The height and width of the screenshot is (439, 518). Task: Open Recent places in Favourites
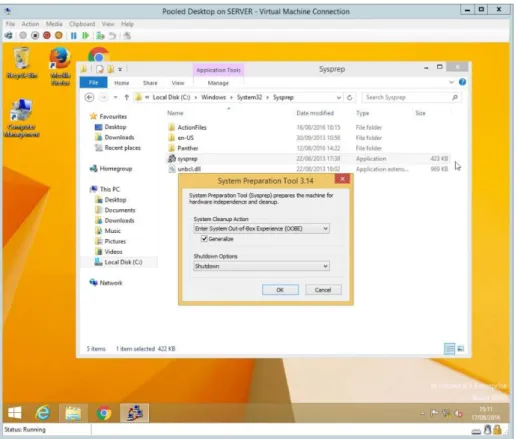(123, 148)
